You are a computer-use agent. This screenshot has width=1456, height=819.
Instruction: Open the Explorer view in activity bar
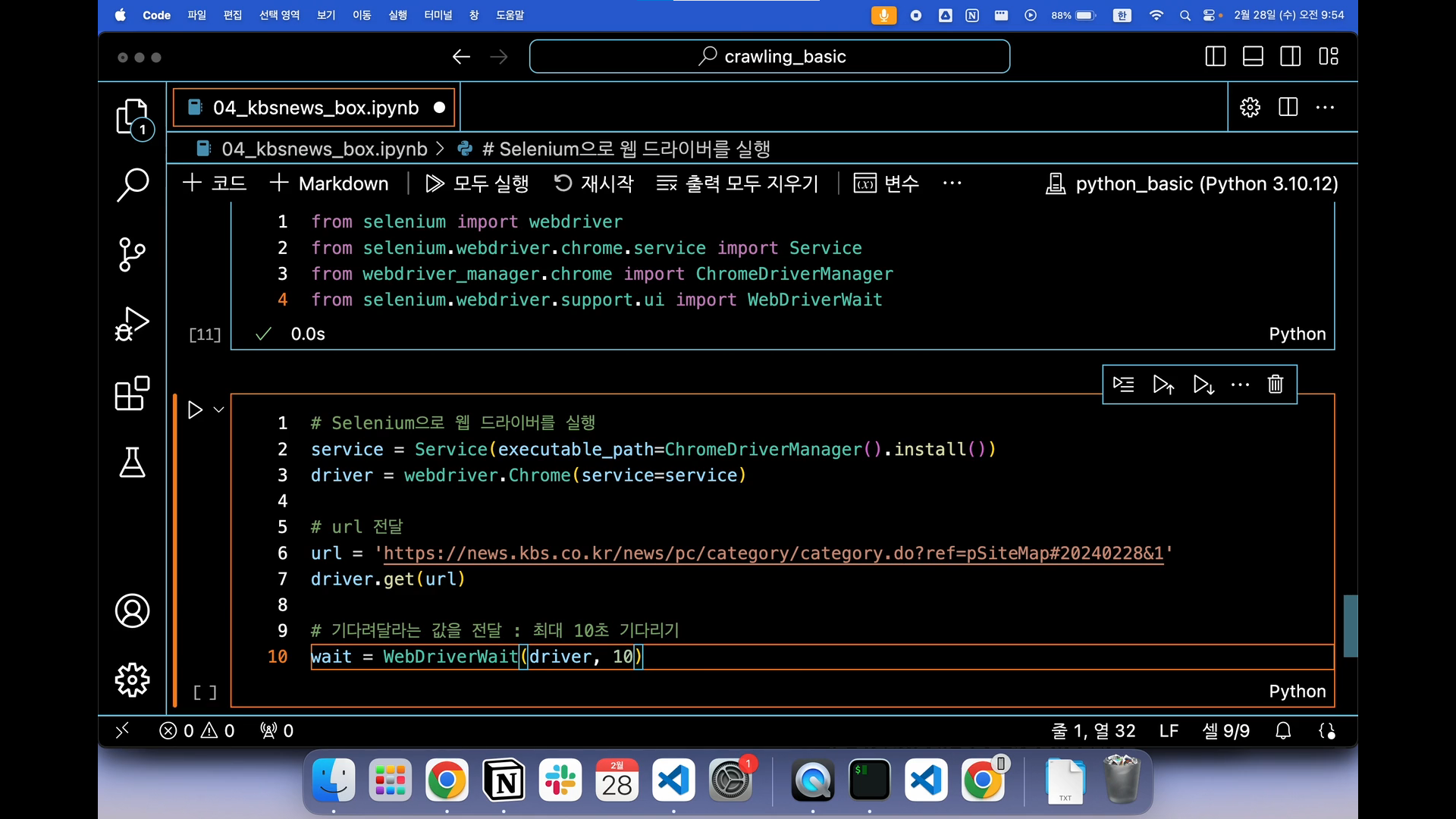pos(132,117)
